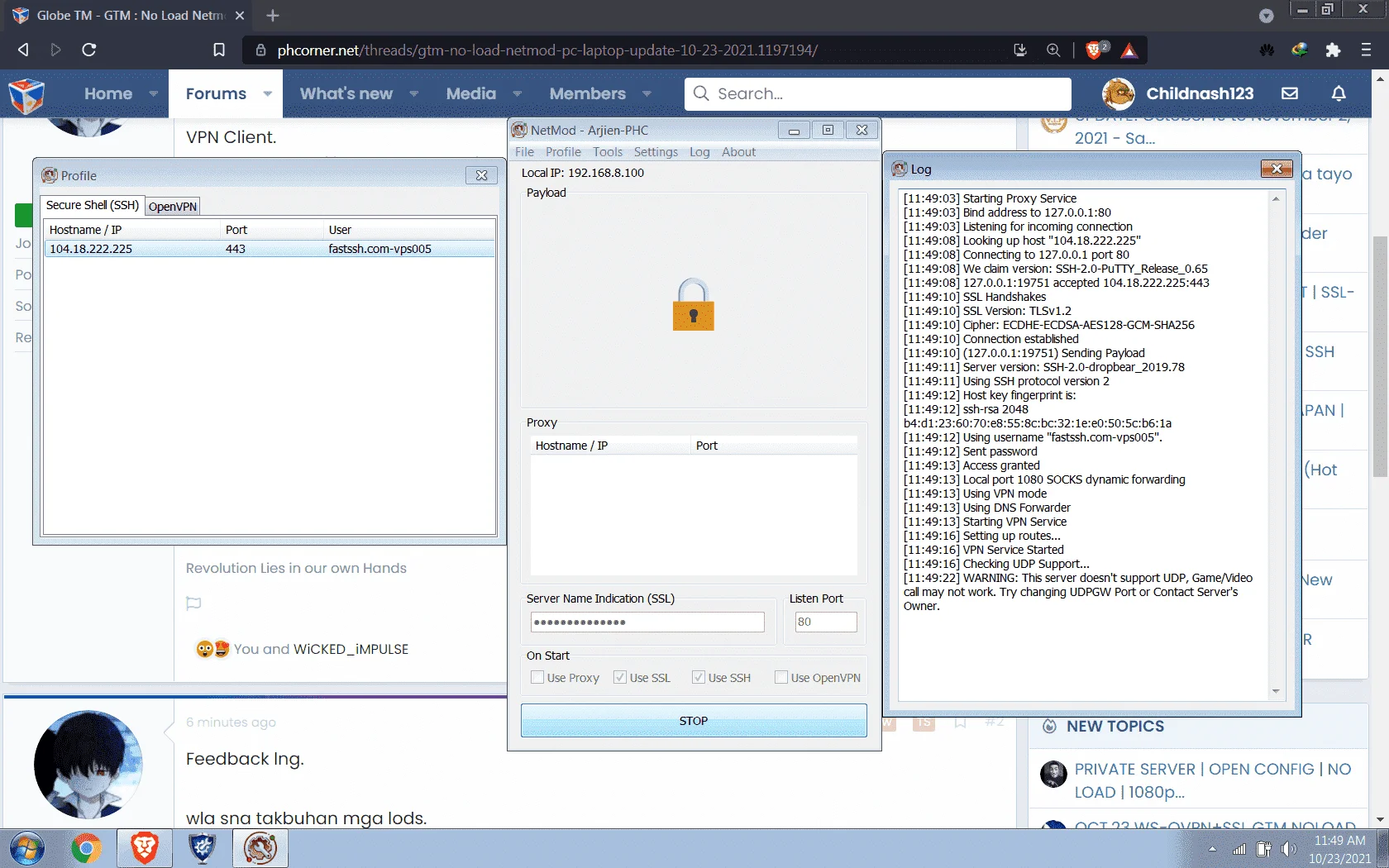Click the orange padlock icon in NetMod
The height and width of the screenshot is (868, 1389).
coord(693,304)
